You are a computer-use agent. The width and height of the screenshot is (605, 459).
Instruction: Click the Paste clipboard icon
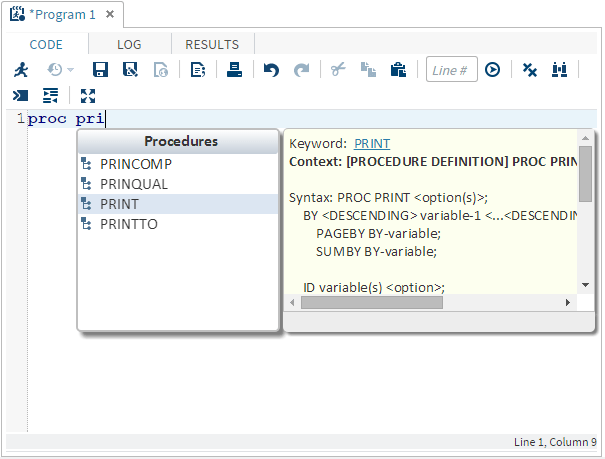coord(398,70)
